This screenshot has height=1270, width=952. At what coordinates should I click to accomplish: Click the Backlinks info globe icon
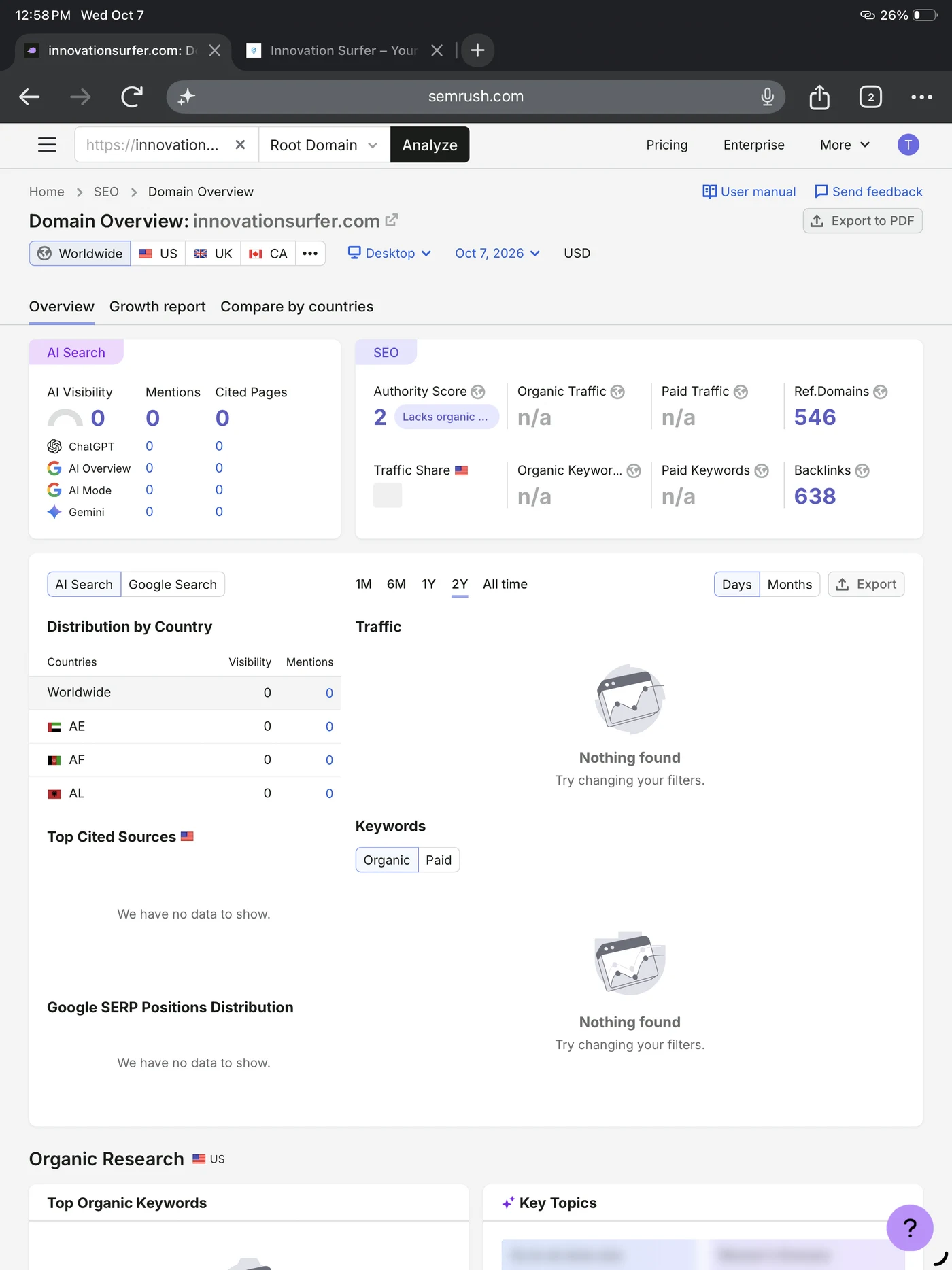[x=862, y=470]
